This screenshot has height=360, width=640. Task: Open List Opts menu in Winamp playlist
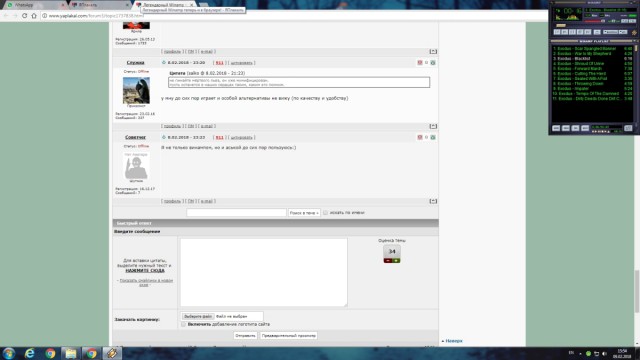pyautogui.click(x=628, y=128)
